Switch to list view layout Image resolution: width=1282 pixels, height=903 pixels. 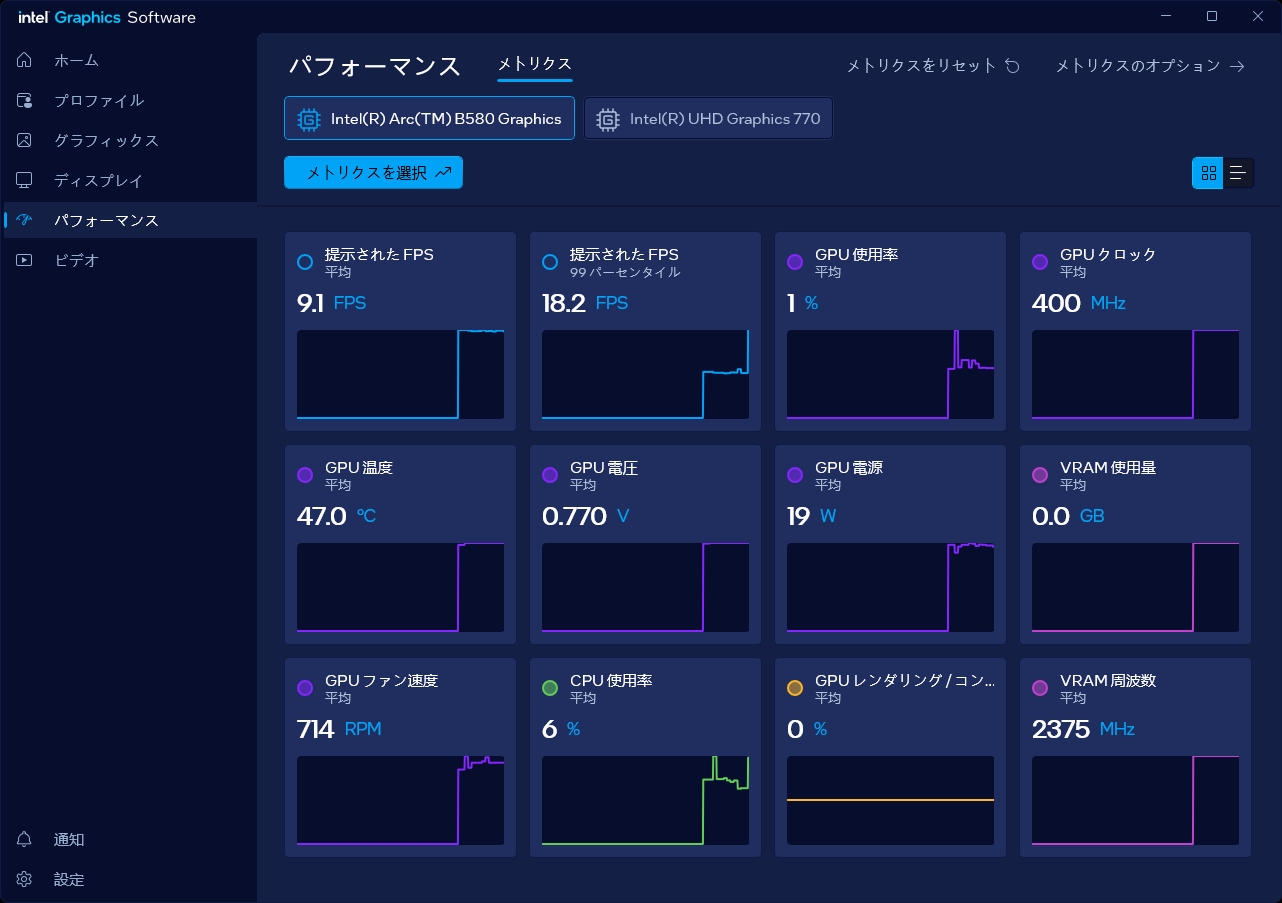click(x=1239, y=173)
